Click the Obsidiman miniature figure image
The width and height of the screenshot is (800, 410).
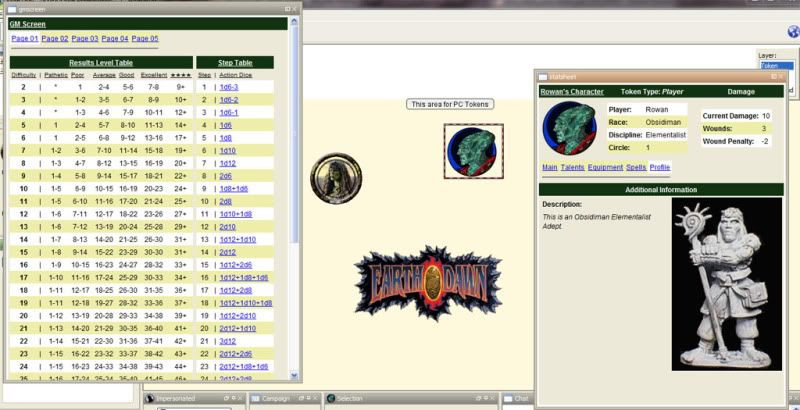point(727,284)
